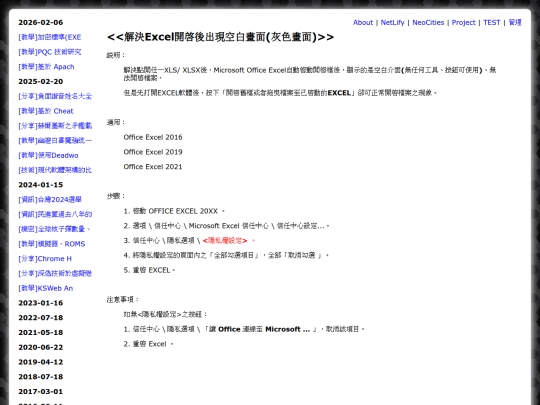
Task: Open the [機密]全球核子彈數量 article
Action: pyautogui.click(x=54, y=229)
